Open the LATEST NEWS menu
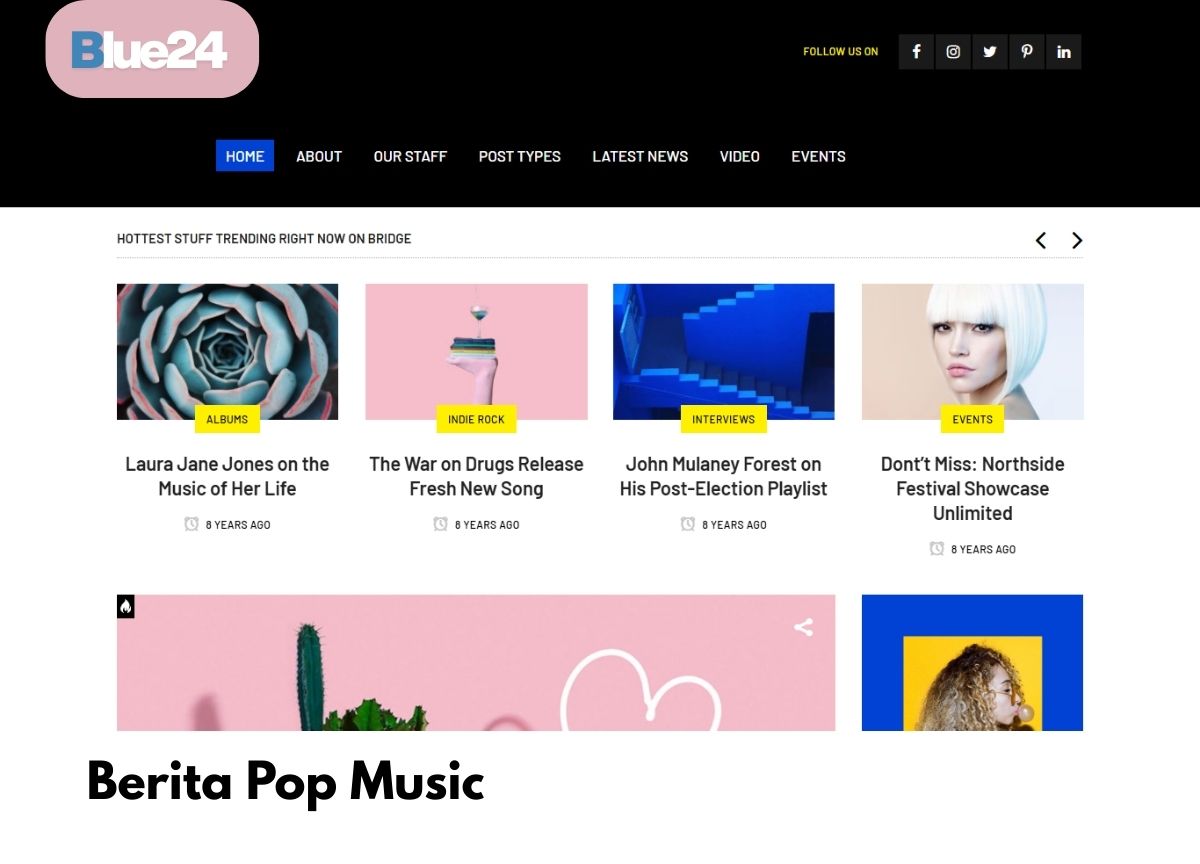 point(640,156)
